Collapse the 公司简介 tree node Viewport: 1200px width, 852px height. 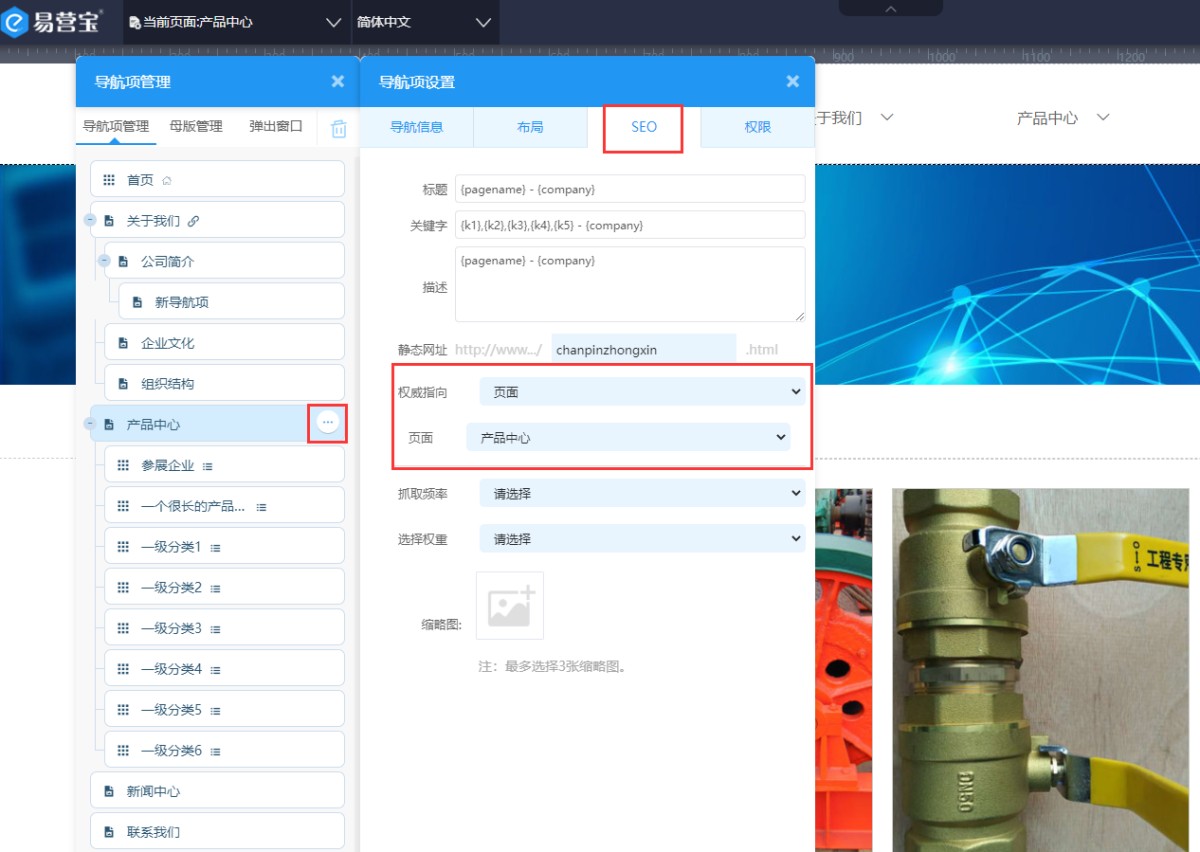click(x=105, y=261)
